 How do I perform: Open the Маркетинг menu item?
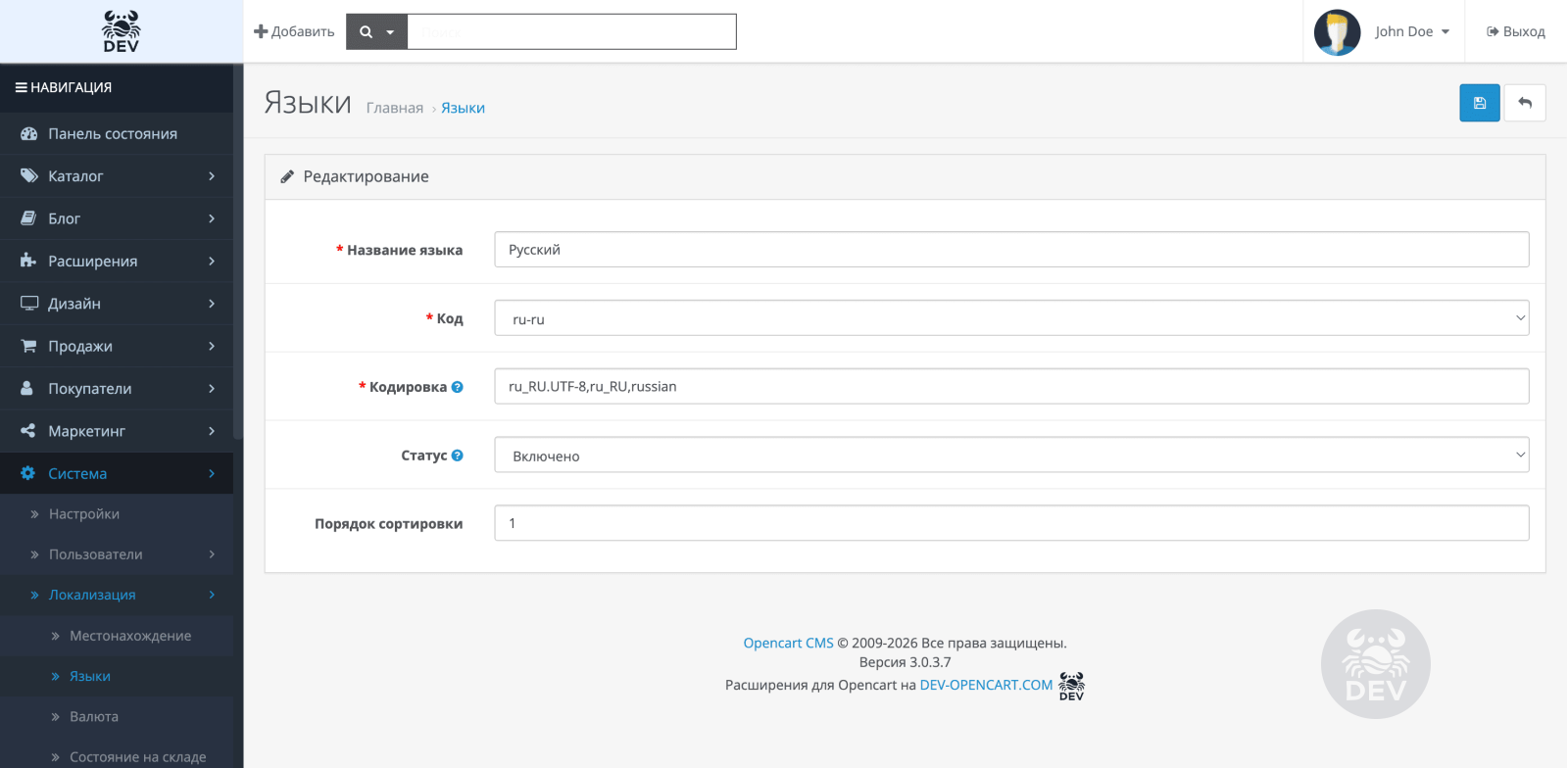(x=117, y=431)
